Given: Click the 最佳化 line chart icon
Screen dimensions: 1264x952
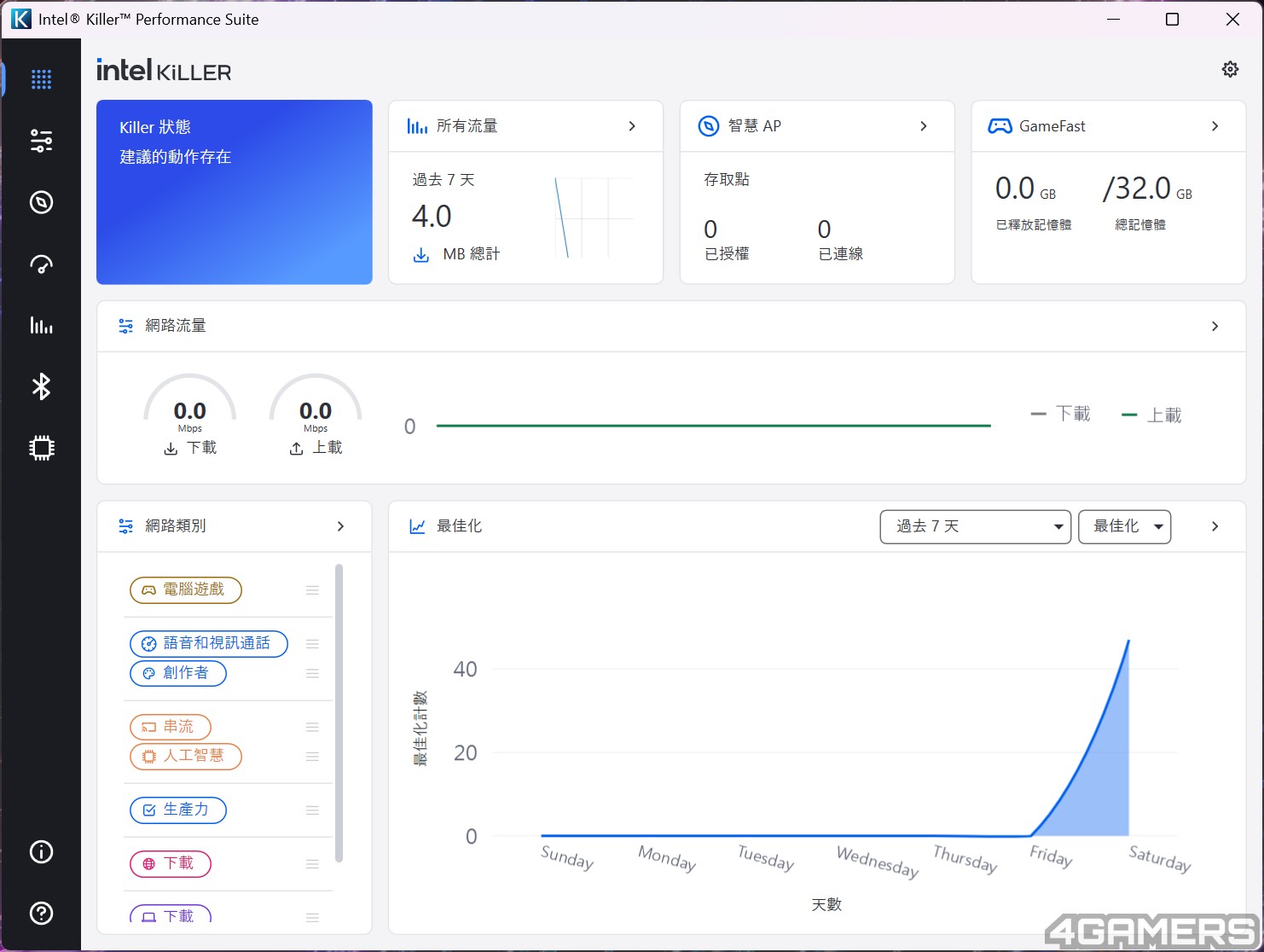Looking at the screenshot, I should tap(417, 526).
